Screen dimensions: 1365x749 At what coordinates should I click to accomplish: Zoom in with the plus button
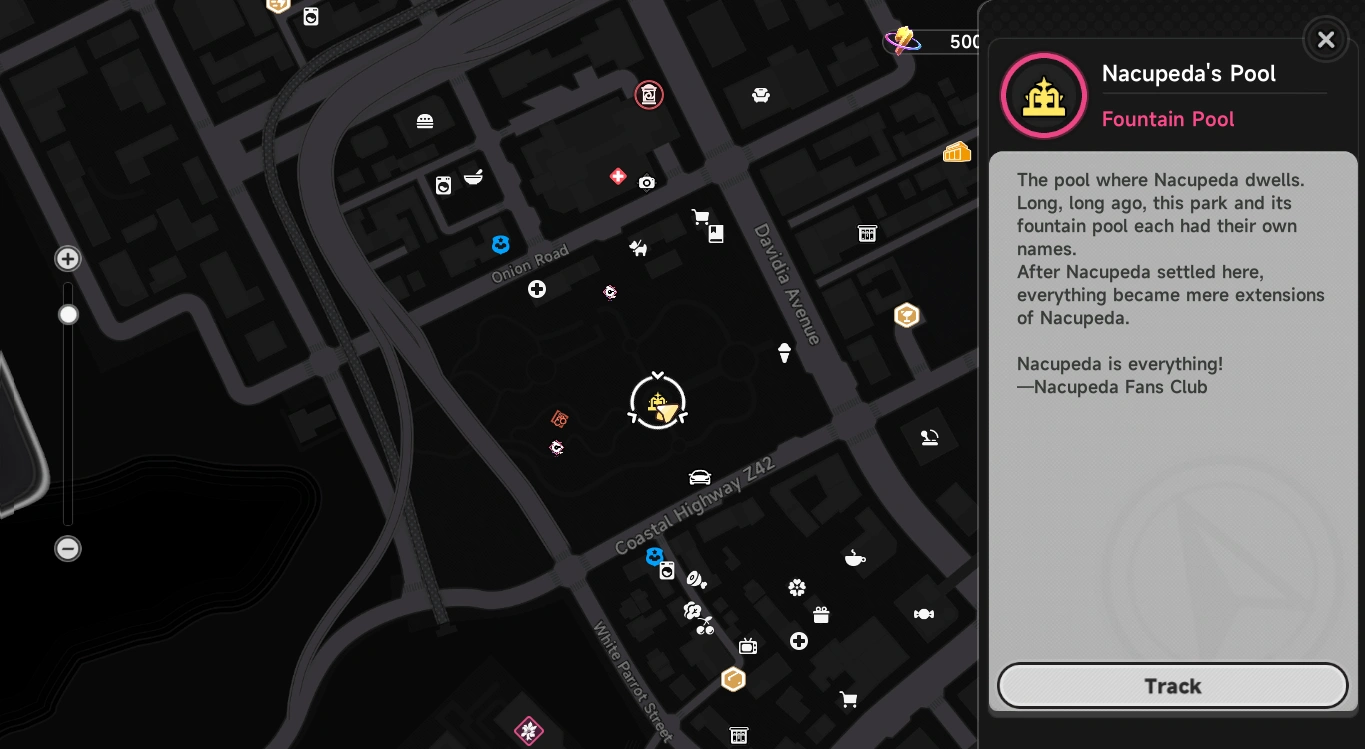click(68, 259)
